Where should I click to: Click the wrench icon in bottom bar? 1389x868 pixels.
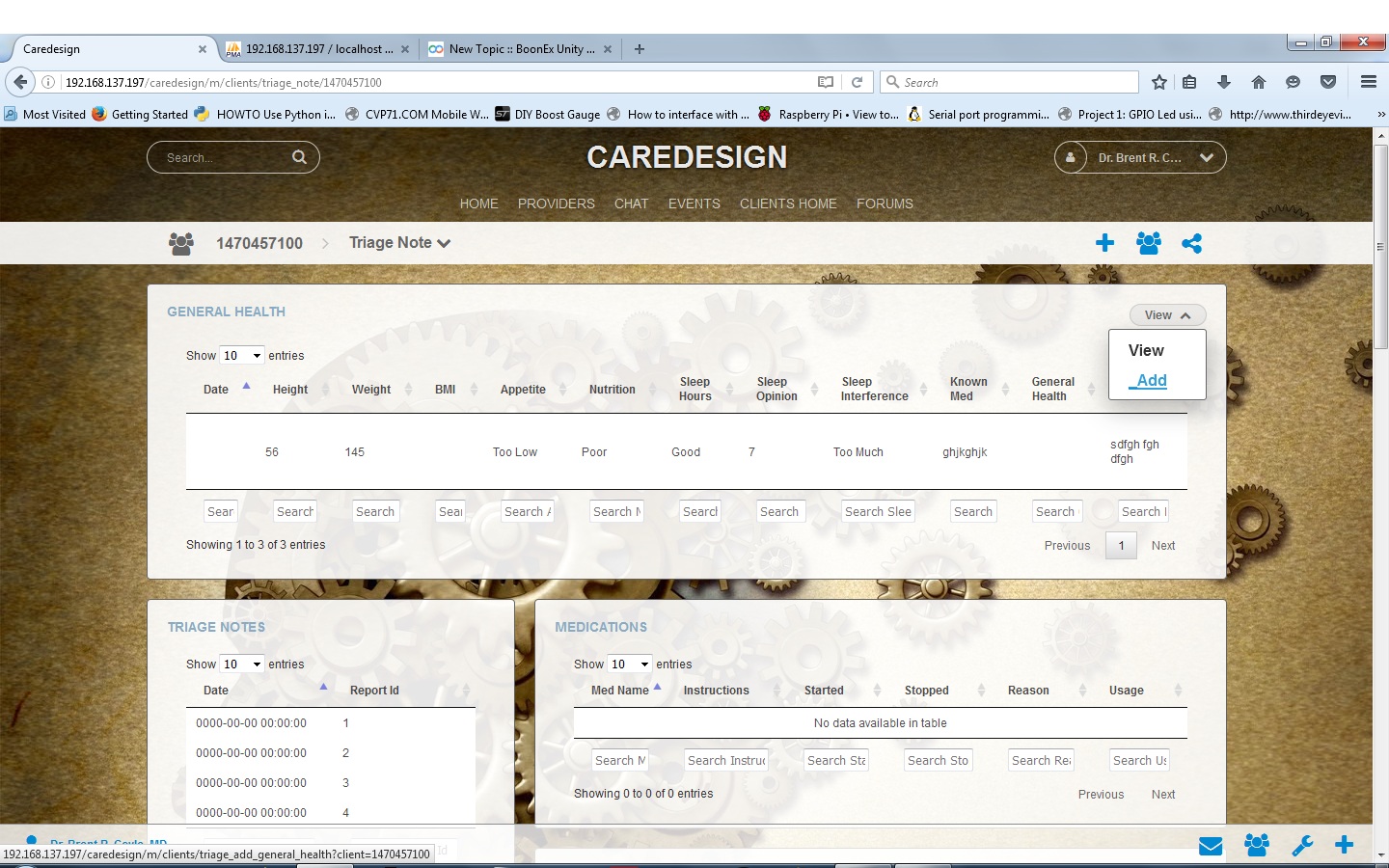pos(1302,846)
